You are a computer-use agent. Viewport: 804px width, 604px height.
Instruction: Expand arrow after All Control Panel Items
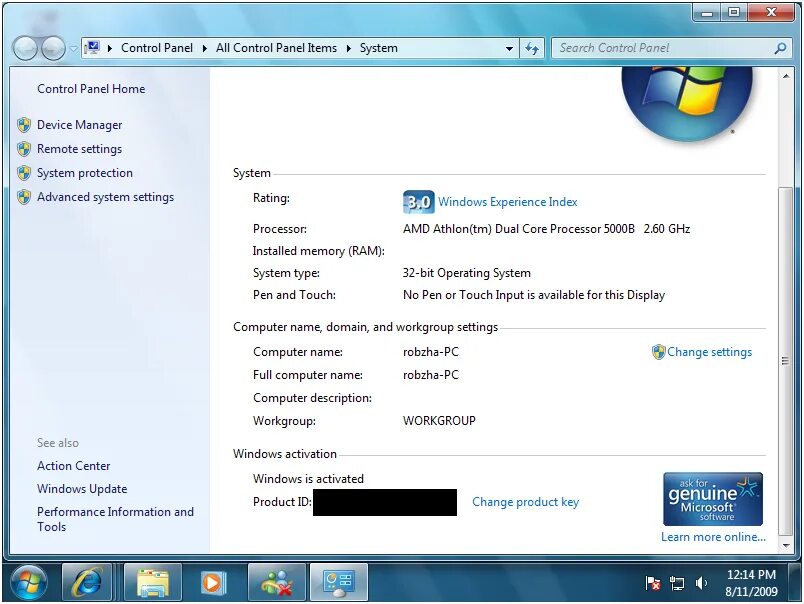(x=349, y=48)
